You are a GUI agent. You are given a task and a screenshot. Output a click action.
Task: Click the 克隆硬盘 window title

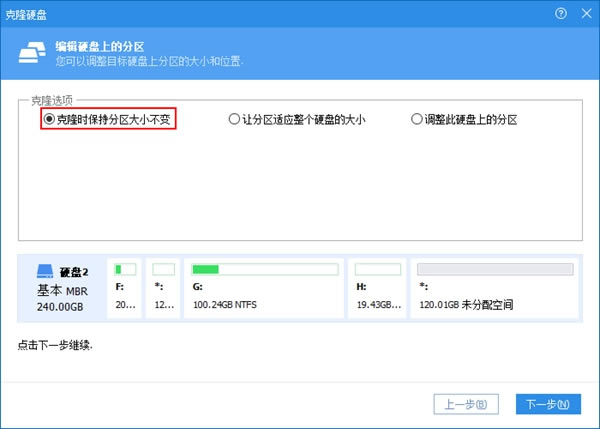tap(26, 15)
